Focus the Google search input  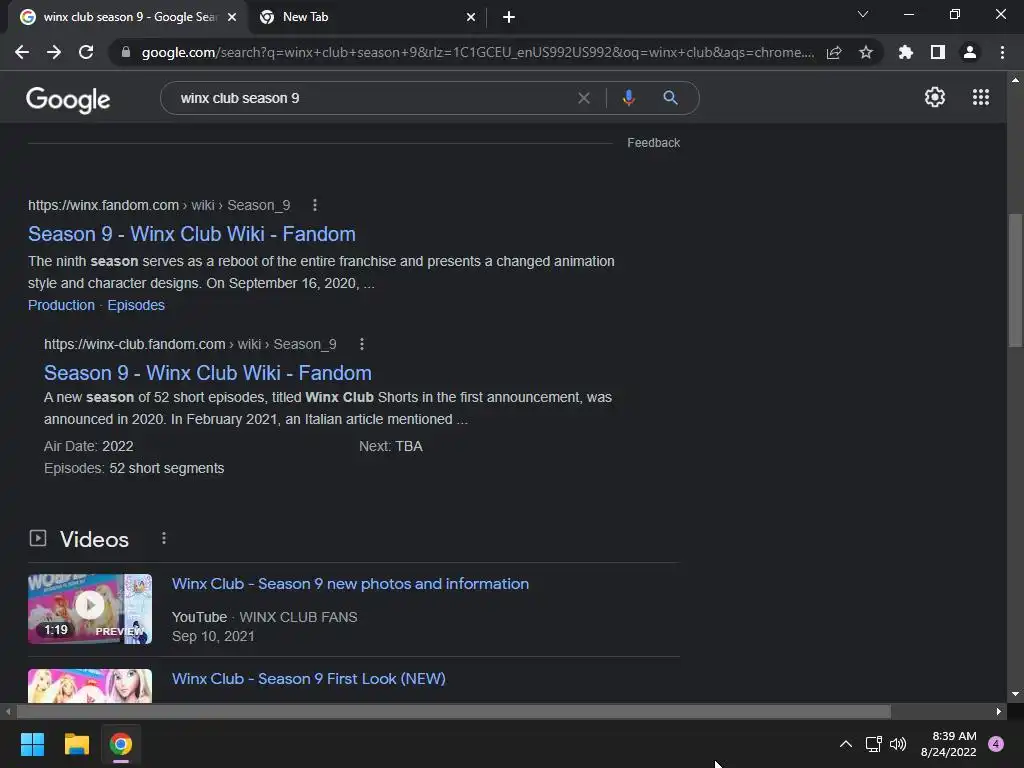[372, 98]
